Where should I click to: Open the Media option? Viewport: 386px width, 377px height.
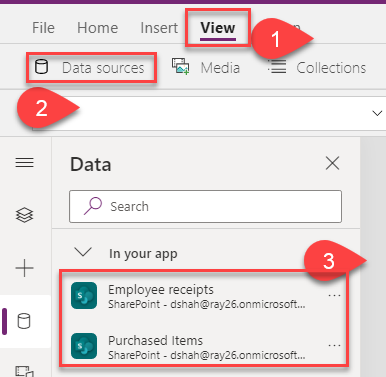[206, 68]
